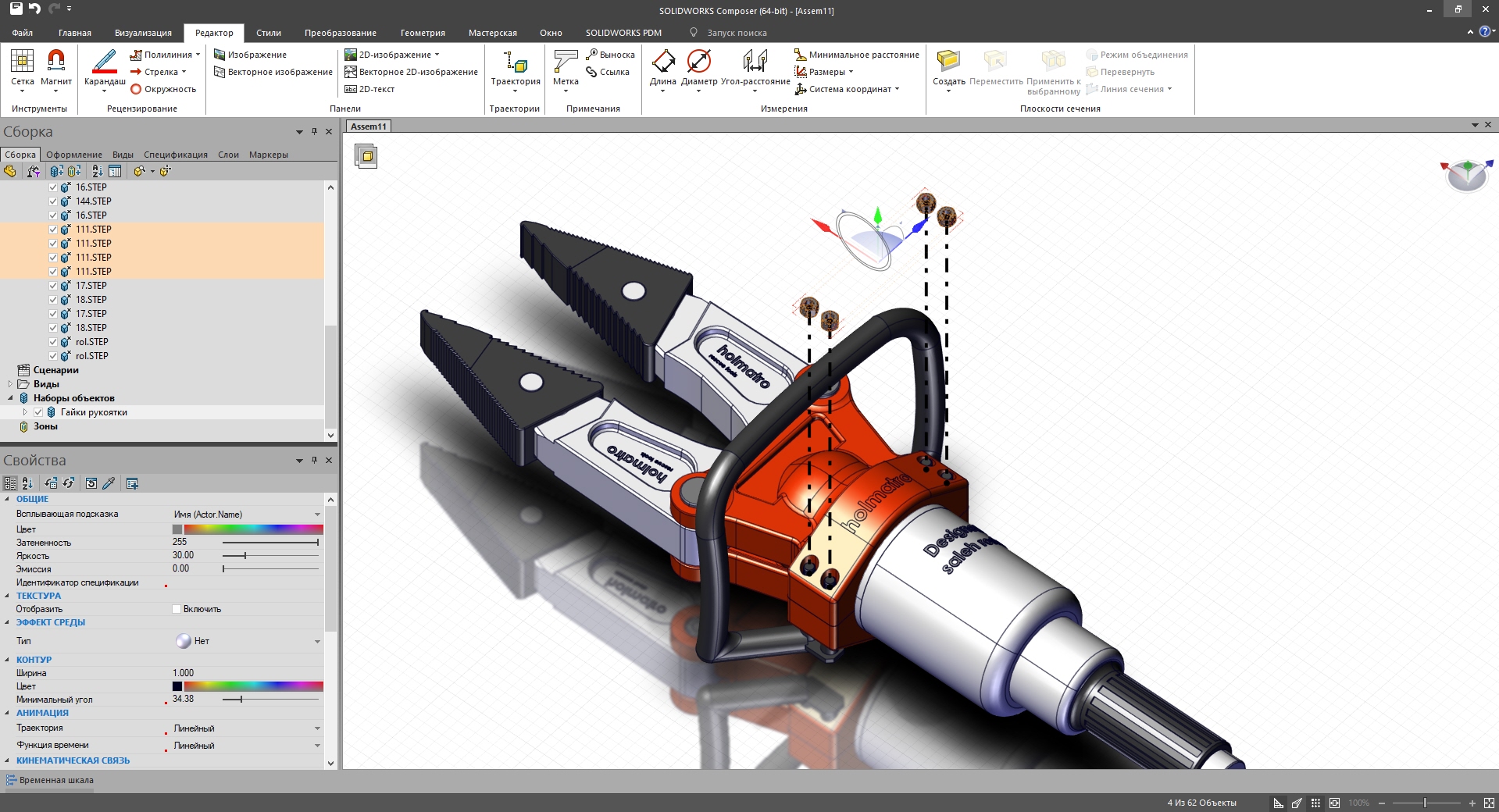
Task: Click the color eyedropper in Properties toolbar
Action: click(109, 484)
